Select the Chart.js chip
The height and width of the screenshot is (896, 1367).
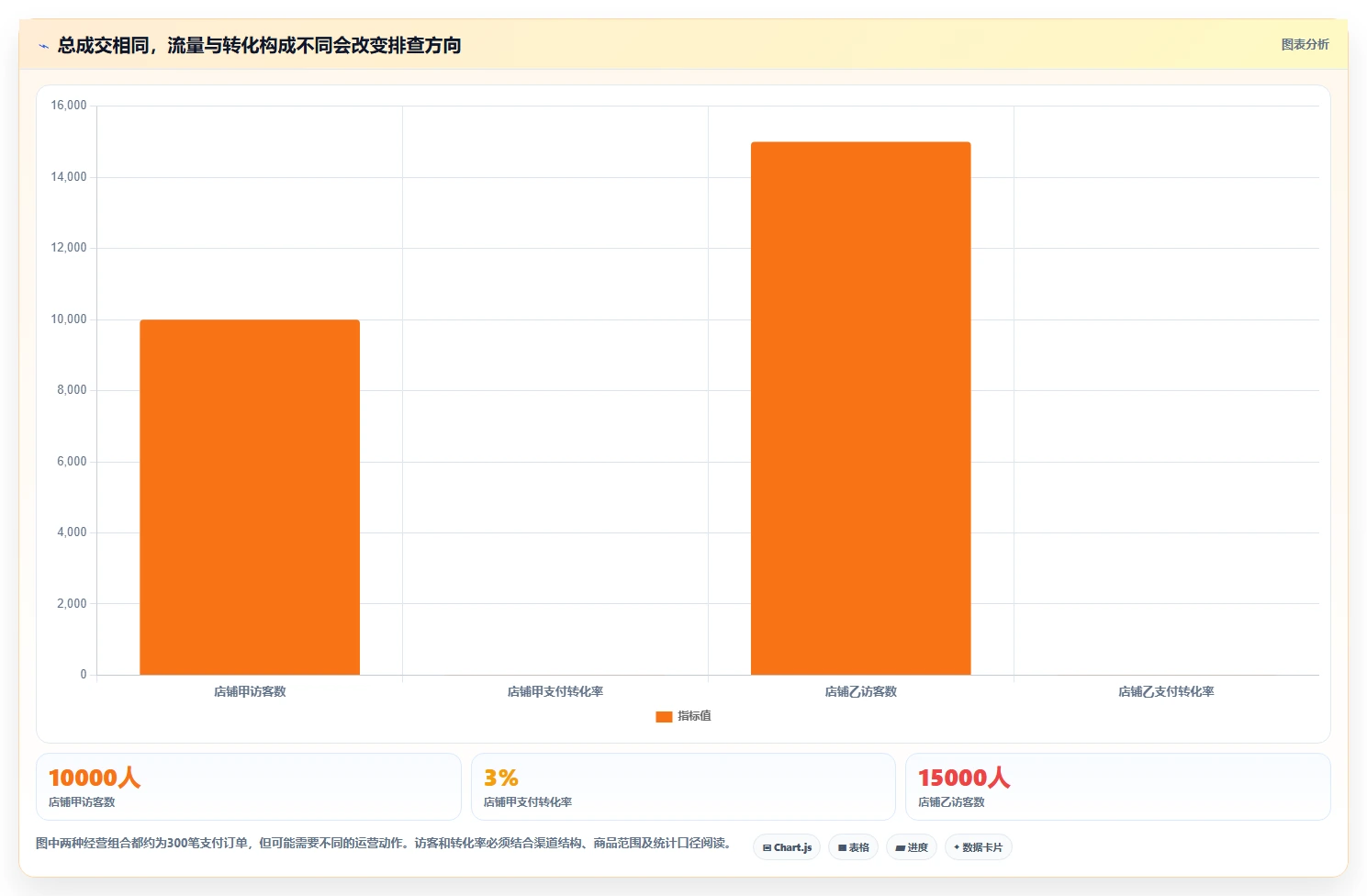[x=787, y=847]
